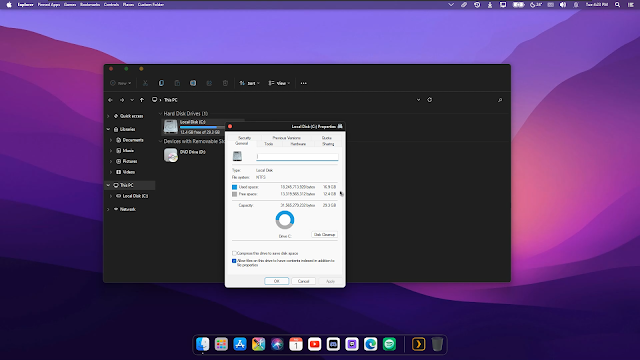The image size is (640, 360).
Task: Click the Rename icon in Explorer toolbar
Action: point(193,83)
